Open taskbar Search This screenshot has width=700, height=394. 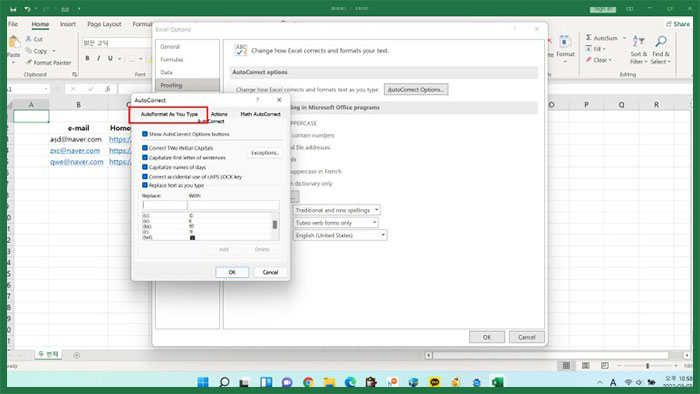pos(225,382)
